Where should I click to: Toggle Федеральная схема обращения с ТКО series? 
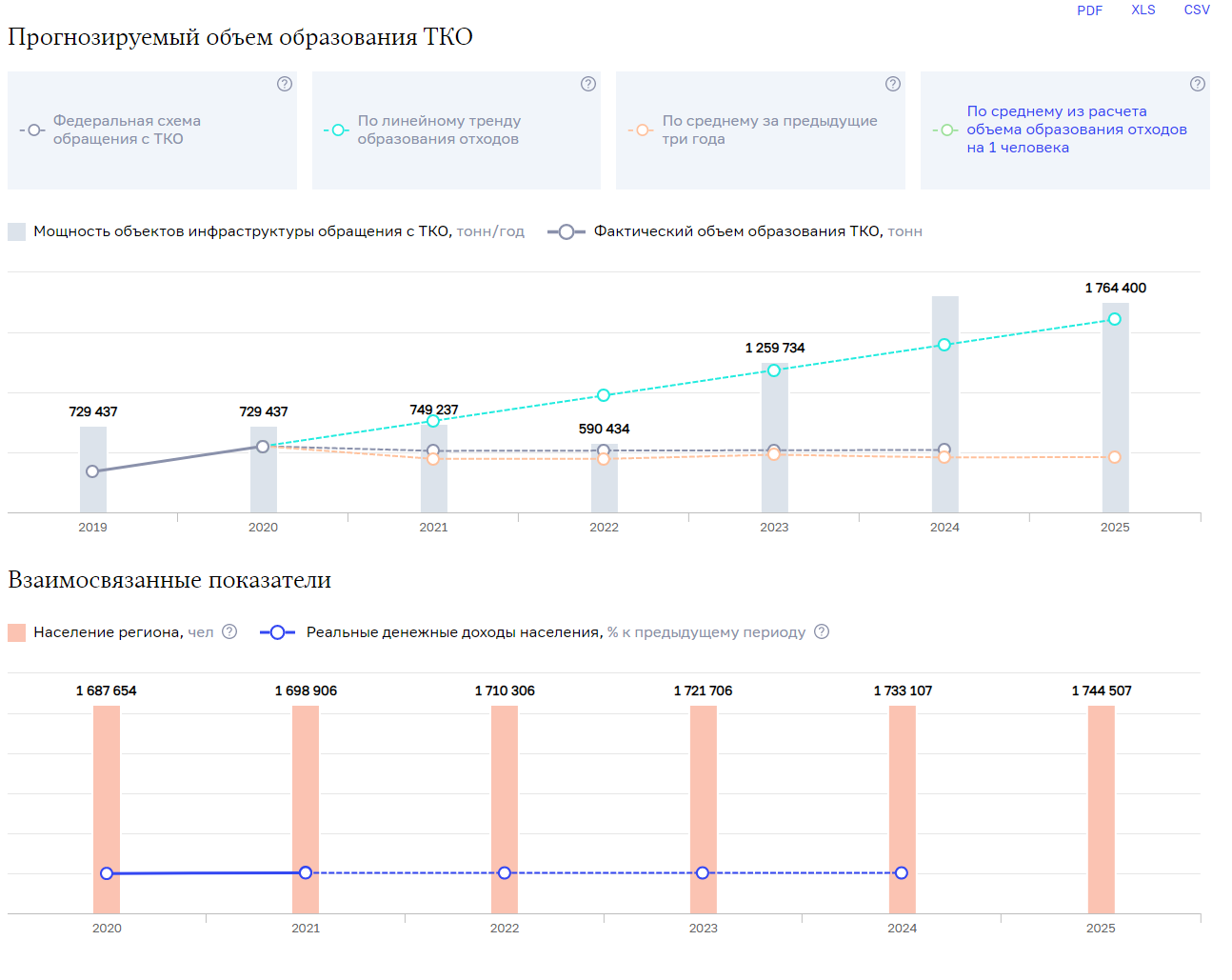tap(152, 130)
